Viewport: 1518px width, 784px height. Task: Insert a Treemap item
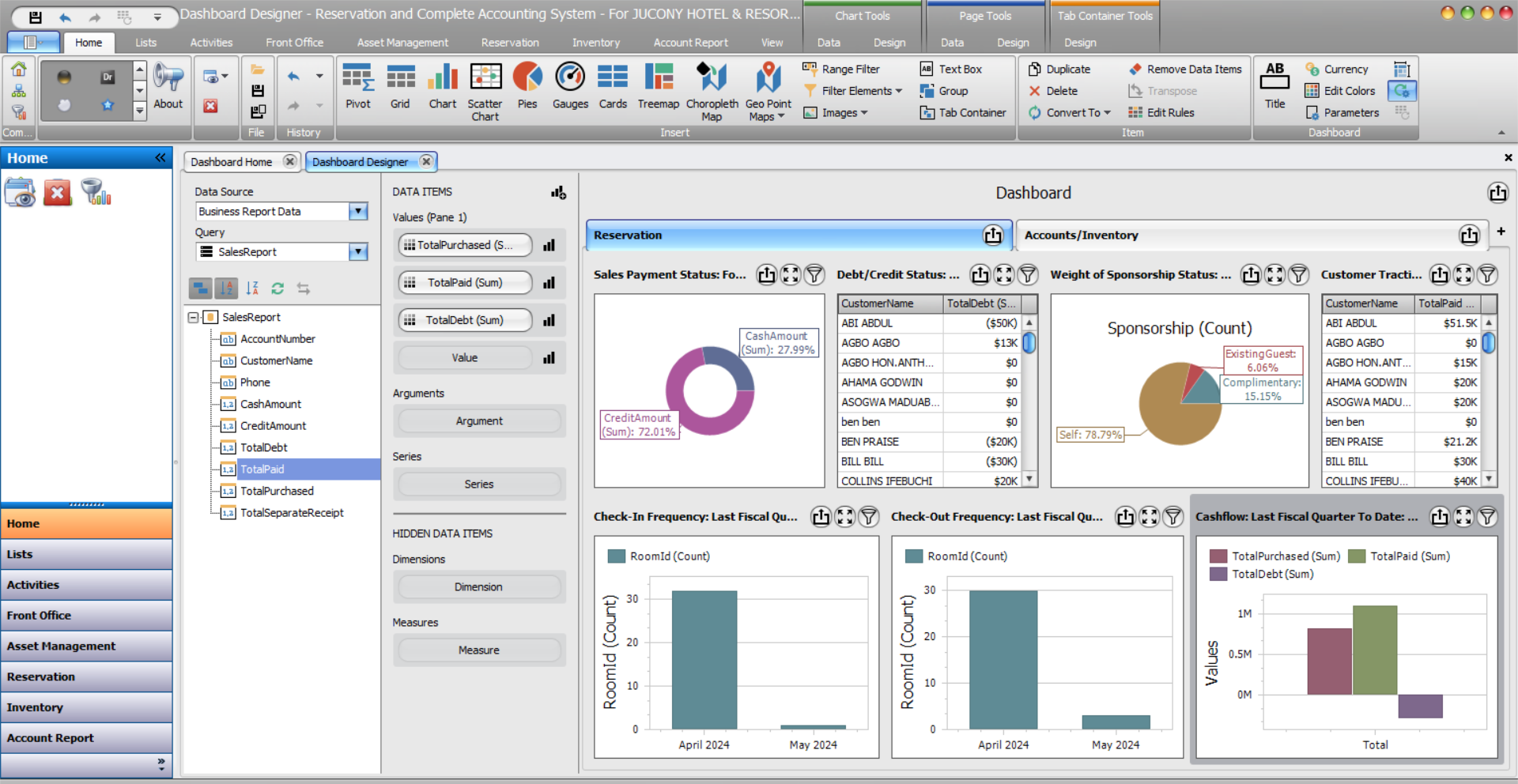[658, 88]
